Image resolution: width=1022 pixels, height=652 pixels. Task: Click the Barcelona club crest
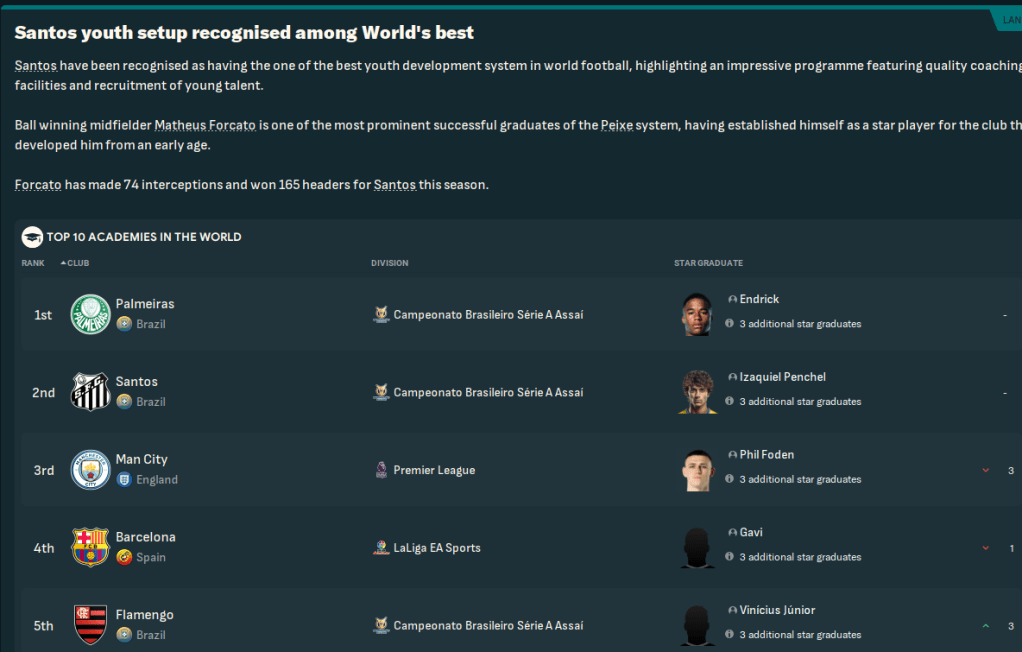pos(90,548)
